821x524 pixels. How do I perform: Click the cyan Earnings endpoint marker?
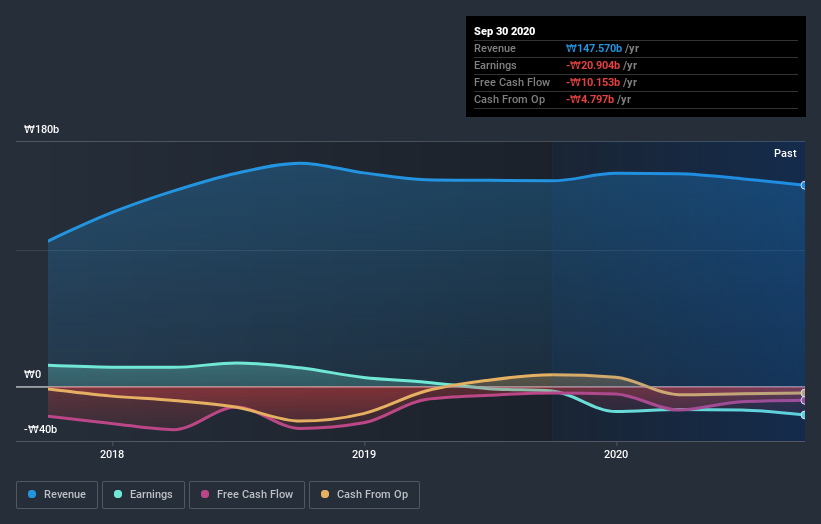(x=803, y=415)
